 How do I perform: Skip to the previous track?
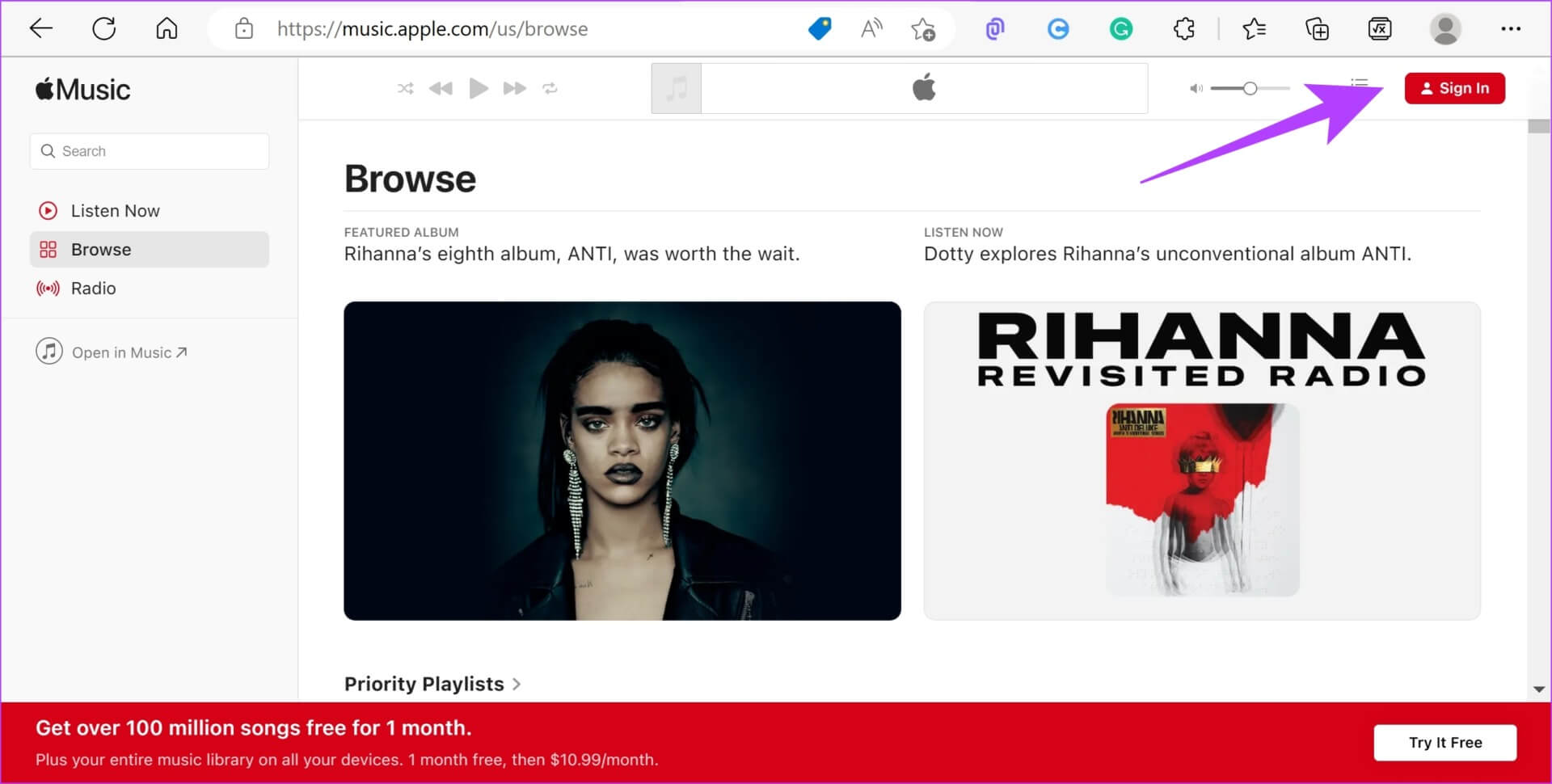coord(441,88)
